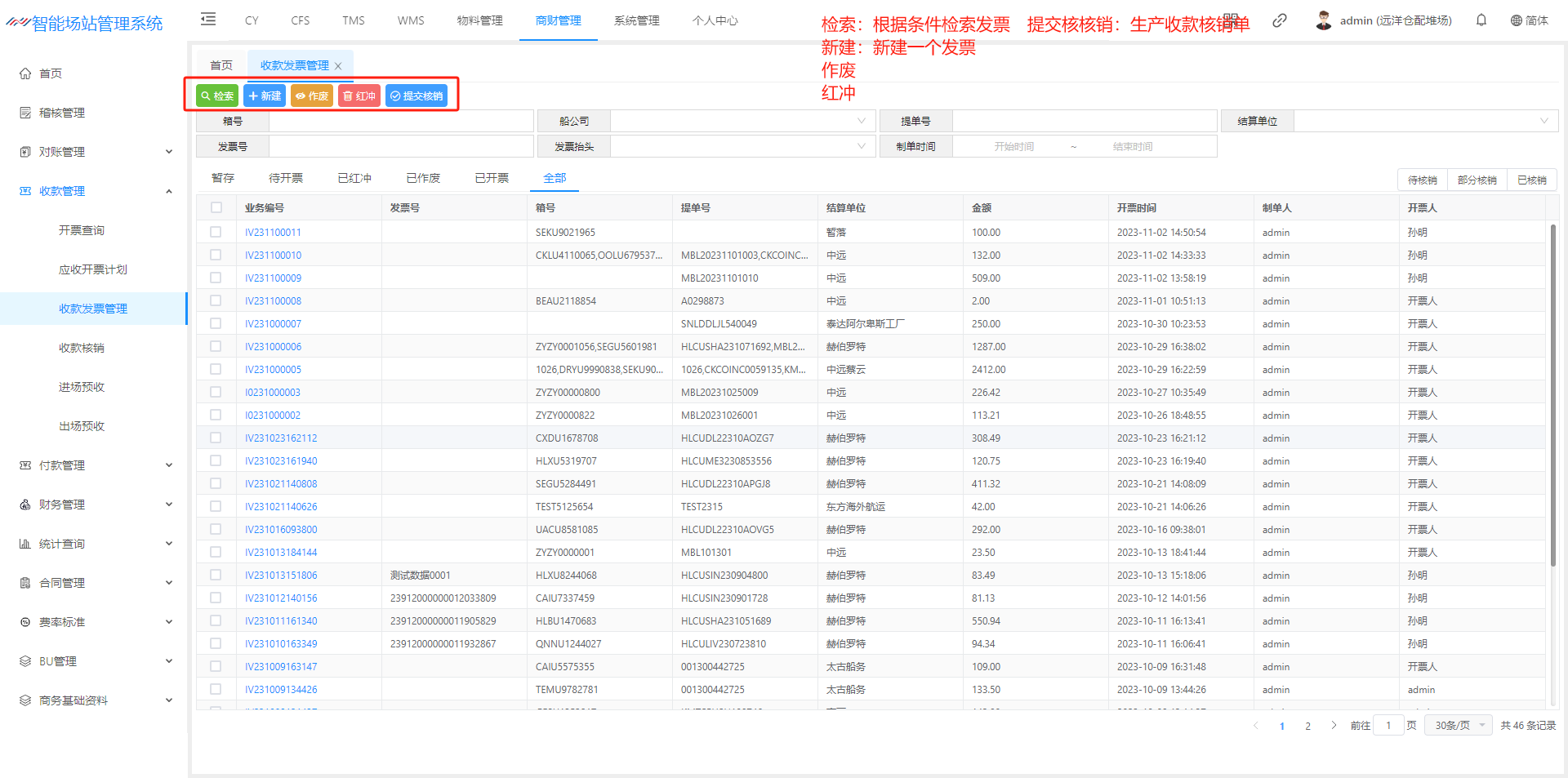Click the orange 作废 void button
This screenshot has height=778, width=1568.
(x=311, y=96)
